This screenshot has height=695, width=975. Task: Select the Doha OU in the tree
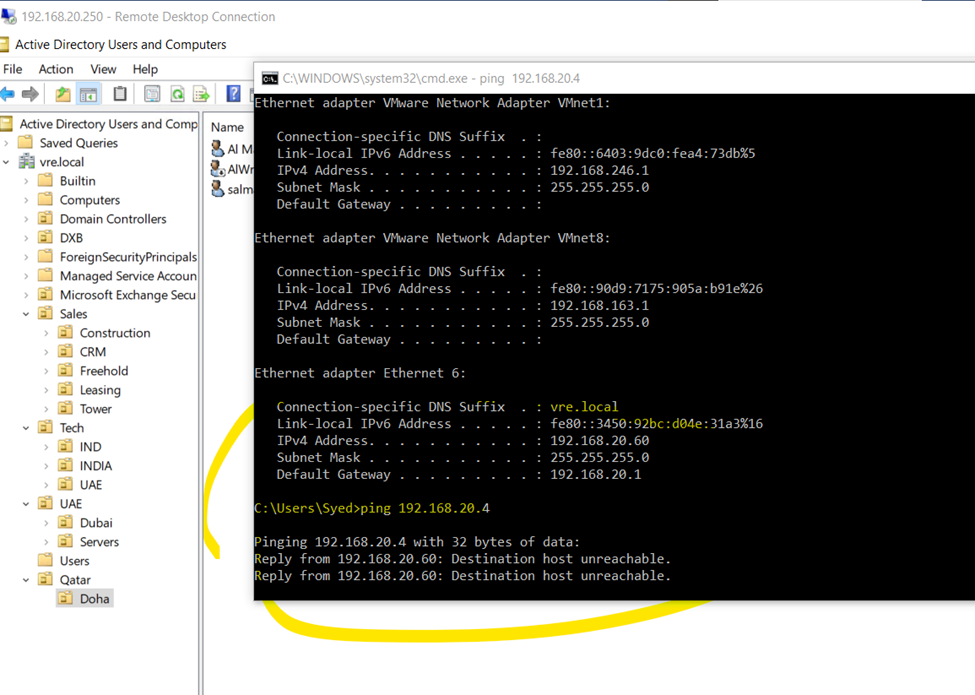[94, 599]
